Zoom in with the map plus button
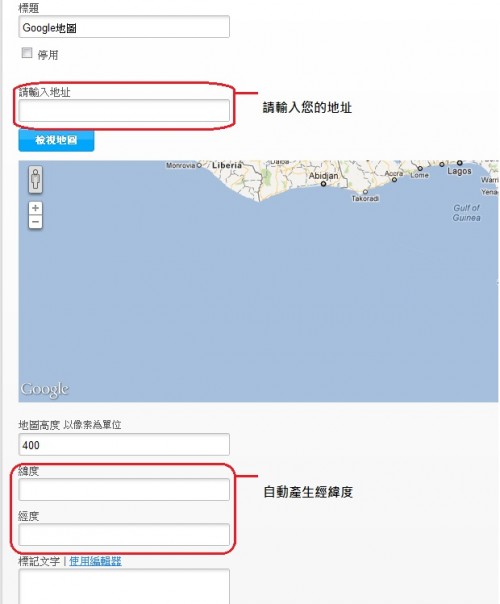Image resolution: width=500 pixels, height=604 pixels. pos(35,208)
